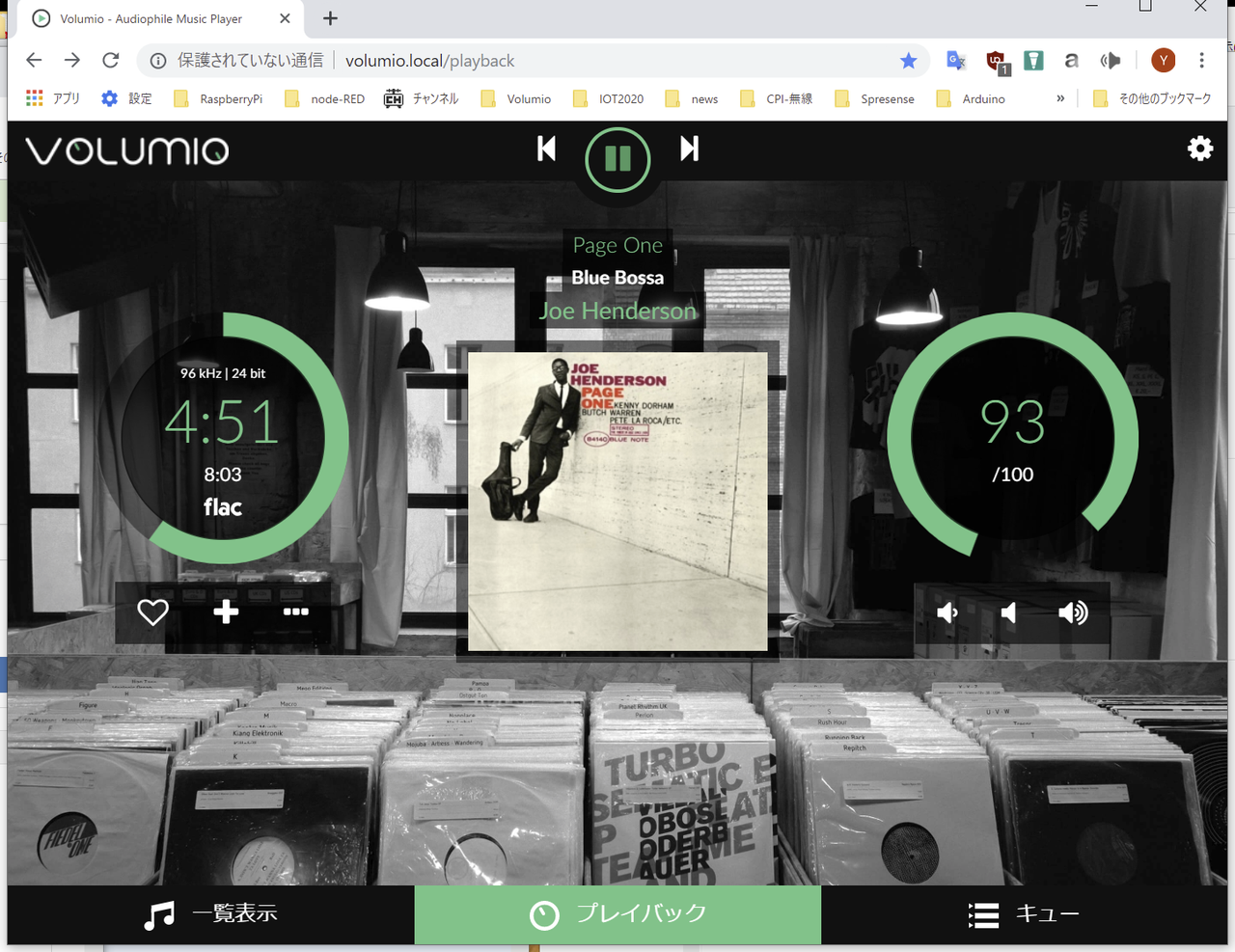Image resolution: width=1235 pixels, height=952 pixels.
Task: Click the Page One album cover art
Action: tap(617, 502)
